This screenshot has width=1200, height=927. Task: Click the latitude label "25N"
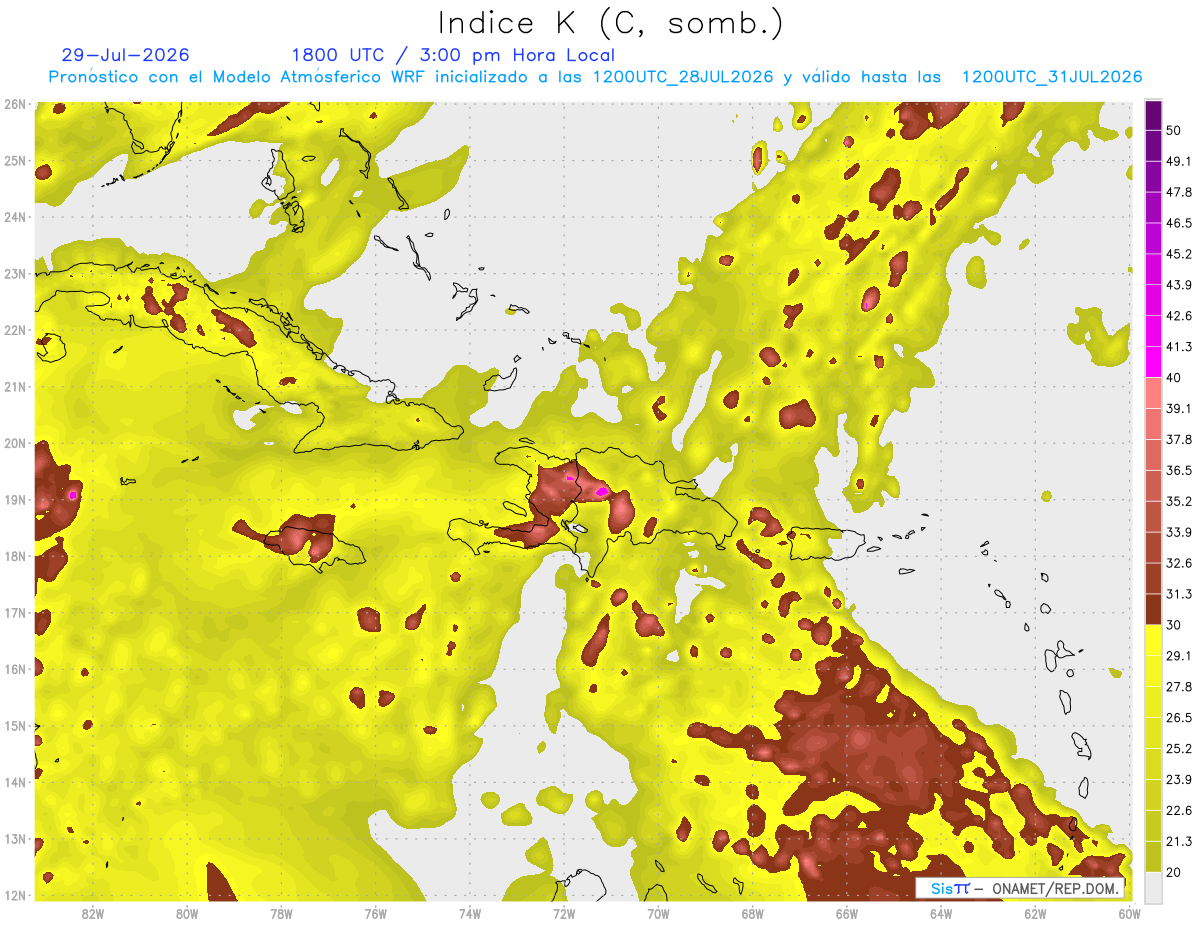point(15,161)
